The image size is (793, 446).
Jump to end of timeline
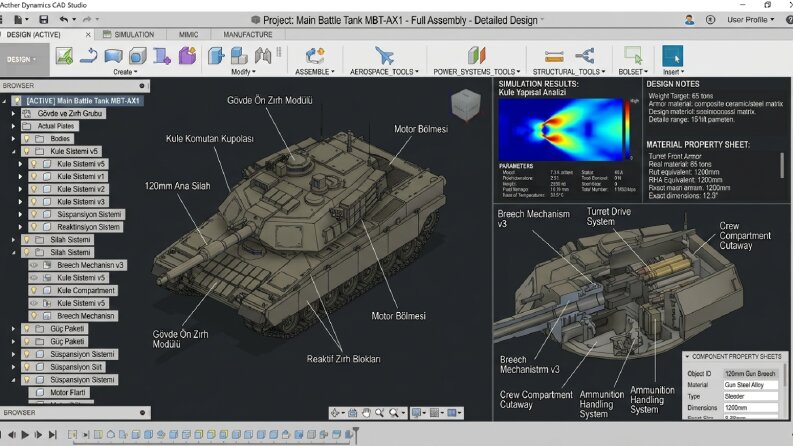pos(53,434)
